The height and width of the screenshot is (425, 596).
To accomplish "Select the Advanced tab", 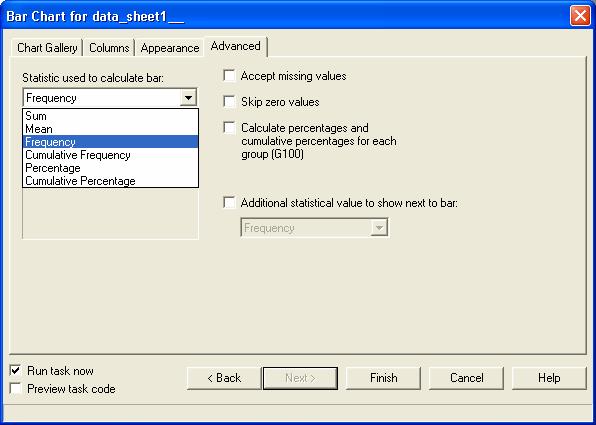I will click(235, 46).
